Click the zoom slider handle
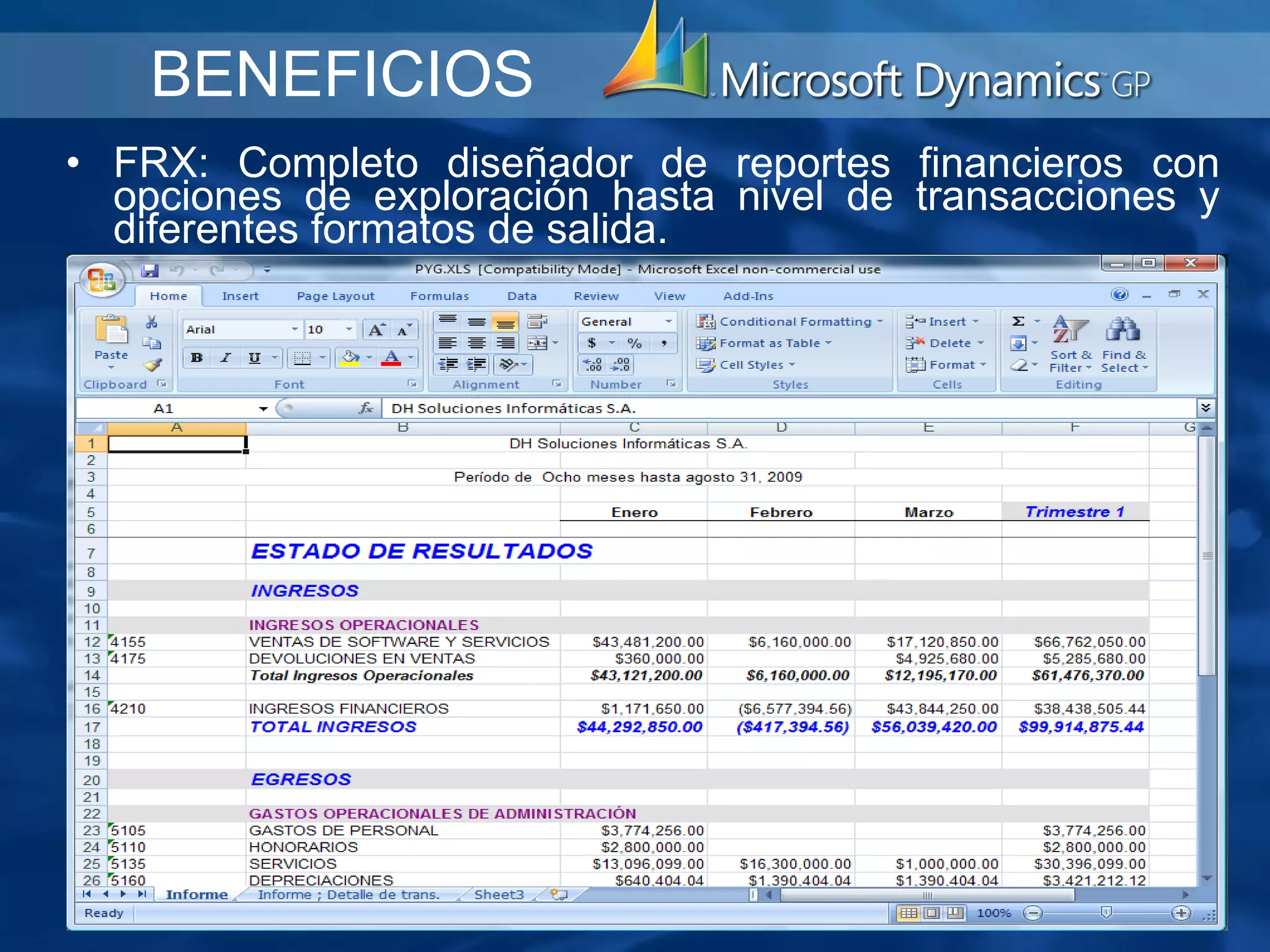Screen dimensions: 1270x952 1106,912
